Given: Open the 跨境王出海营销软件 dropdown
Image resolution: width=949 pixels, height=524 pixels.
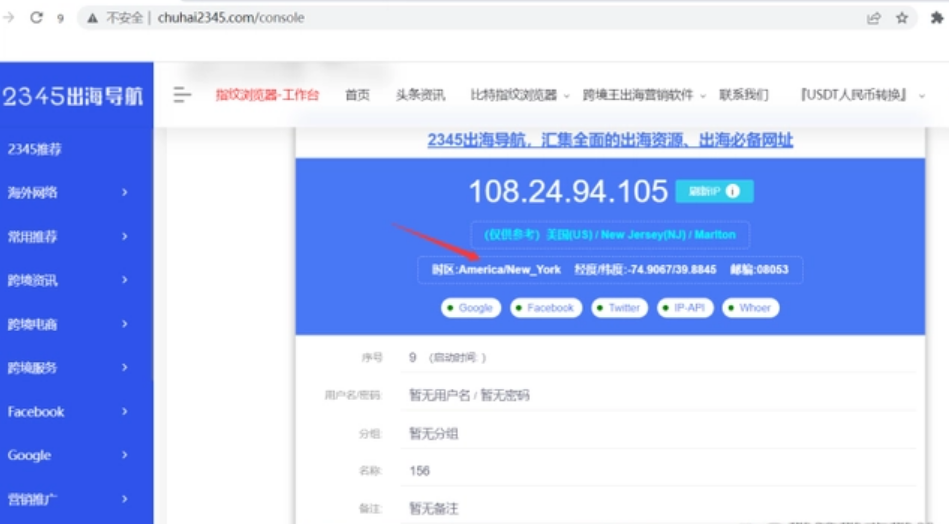Looking at the screenshot, I should [x=644, y=95].
